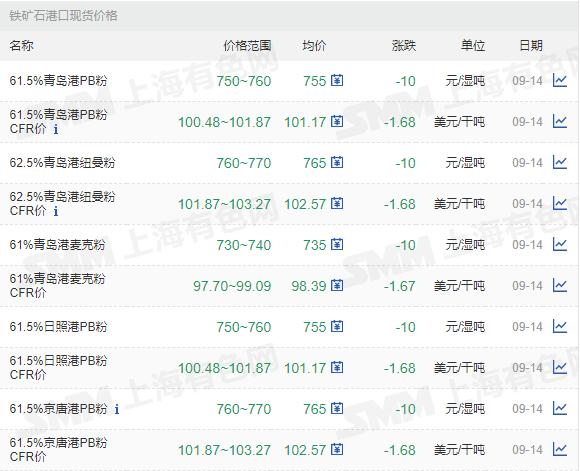This screenshot has height=471, width=580.
Task: Select price range 760~770 in 京唐港PB粉 row
Action: coord(244,410)
